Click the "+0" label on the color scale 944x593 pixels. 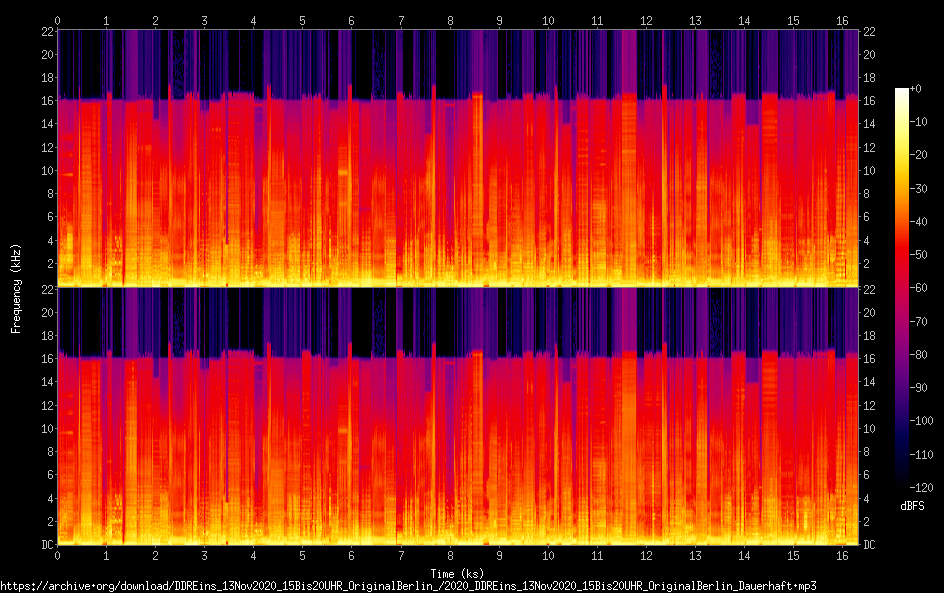pyautogui.click(x=915, y=88)
